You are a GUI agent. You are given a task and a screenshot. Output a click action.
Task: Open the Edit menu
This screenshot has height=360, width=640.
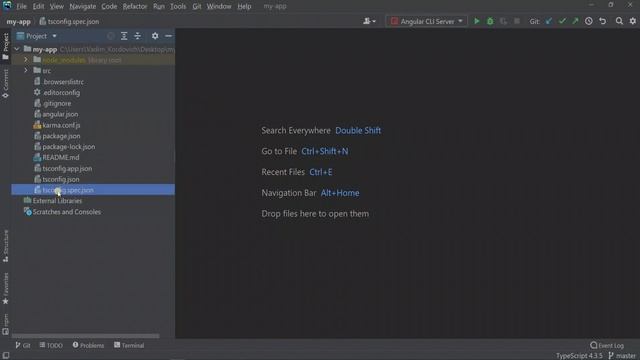[38, 7]
